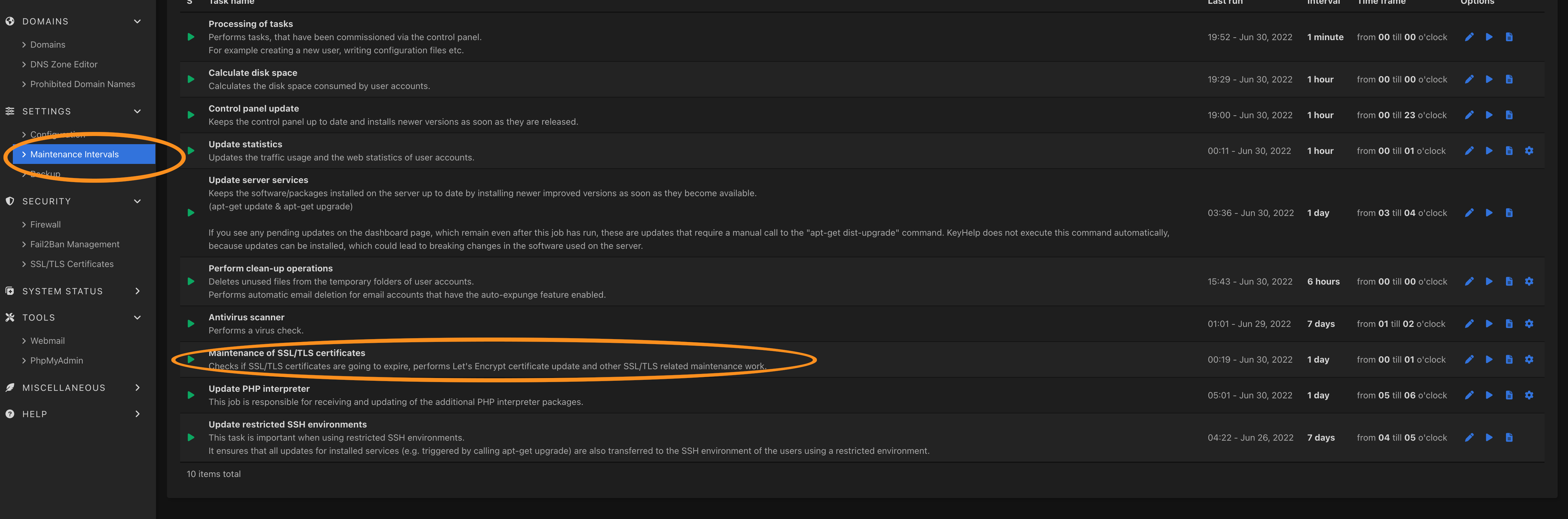View log file for Control panel update
Viewport: 1568px width, 519px height.
(1509, 115)
